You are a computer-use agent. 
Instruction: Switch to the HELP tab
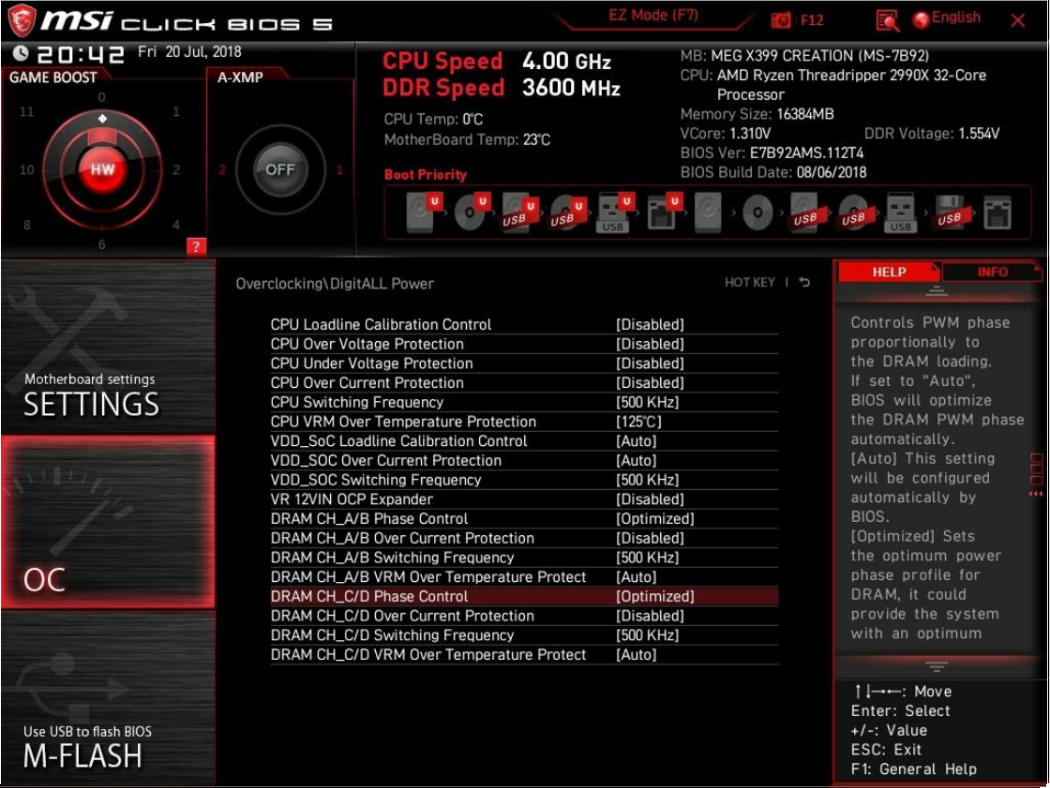889,272
